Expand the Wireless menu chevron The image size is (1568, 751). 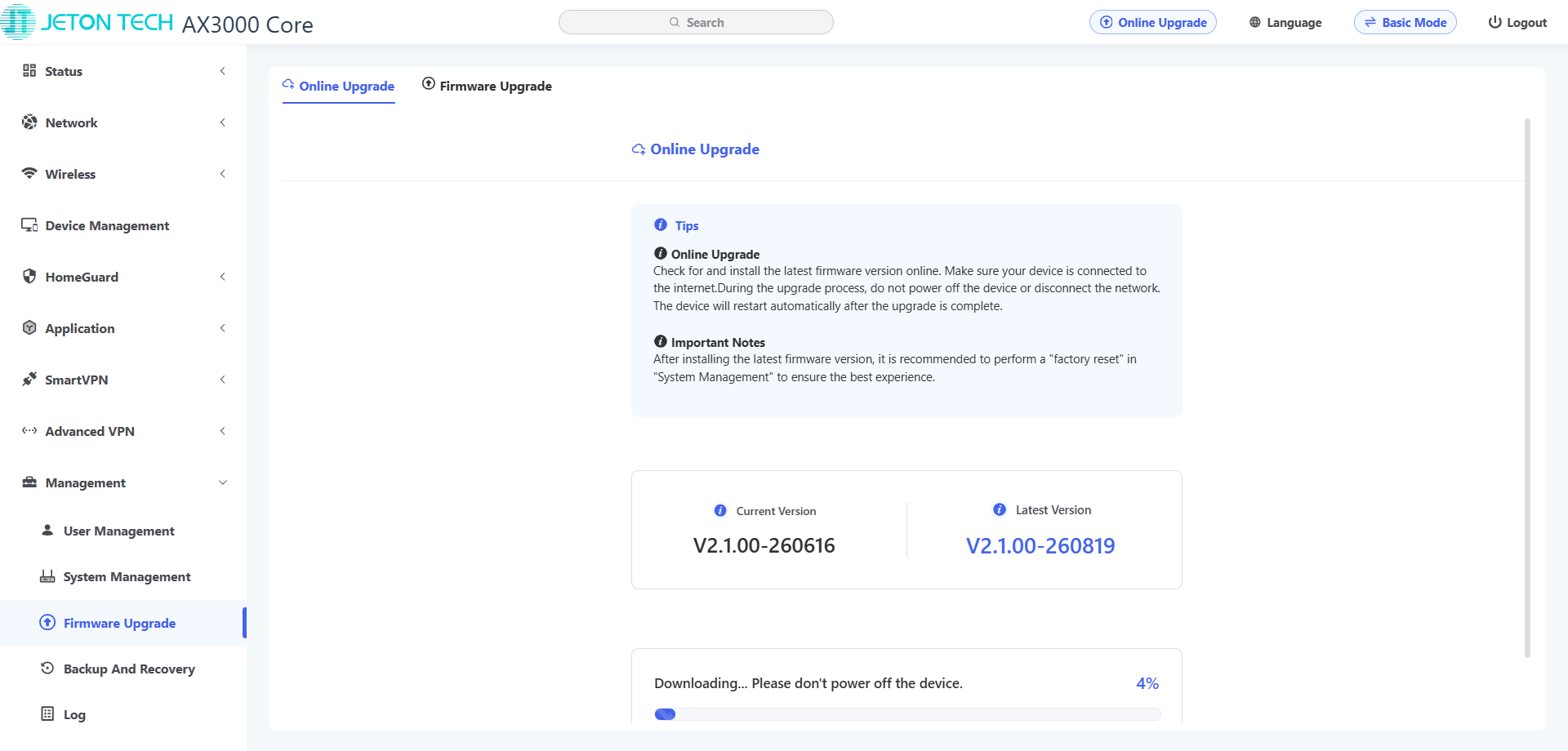click(222, 174)
